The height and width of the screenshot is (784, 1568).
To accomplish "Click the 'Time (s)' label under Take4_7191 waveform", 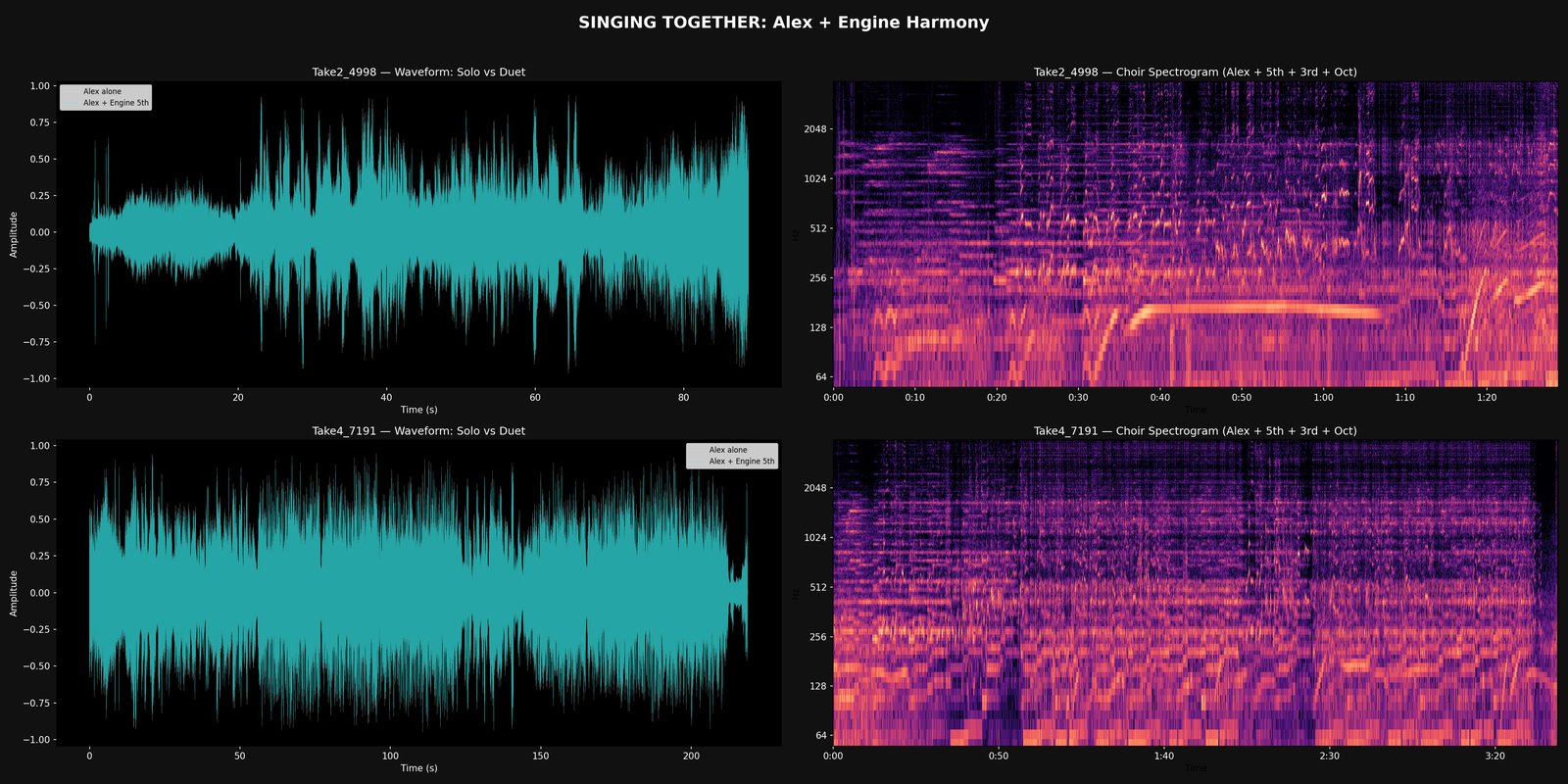I will pyautogui.click(x=418, y=768).
